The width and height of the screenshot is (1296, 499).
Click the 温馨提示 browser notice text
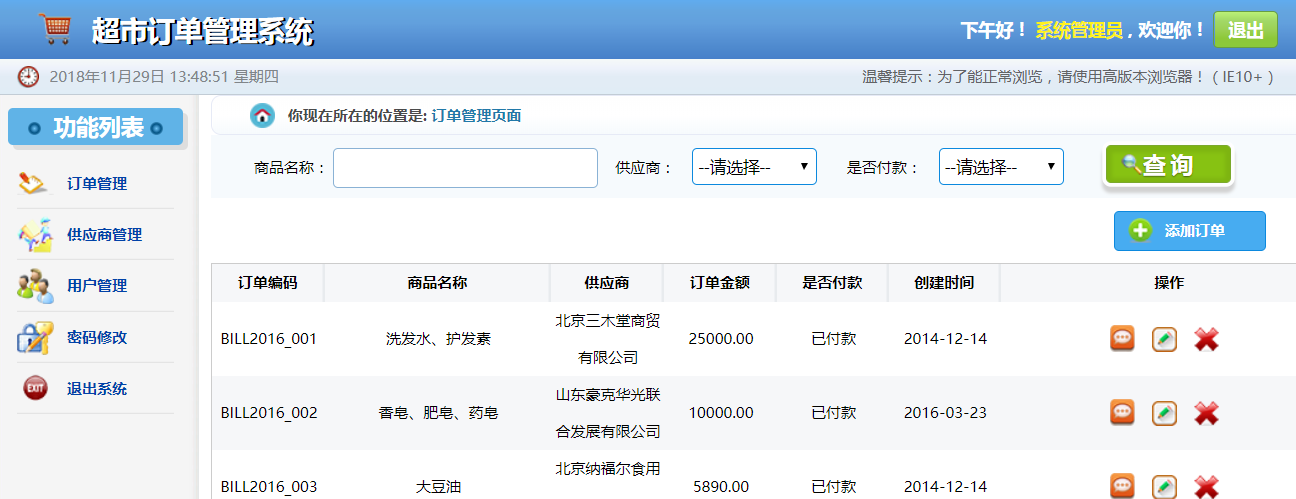coord(1068,77)
